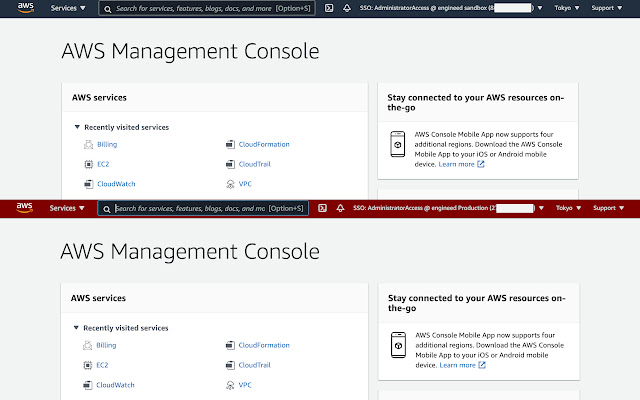Open the Support menu in the production header

click(x=609, y=208)
